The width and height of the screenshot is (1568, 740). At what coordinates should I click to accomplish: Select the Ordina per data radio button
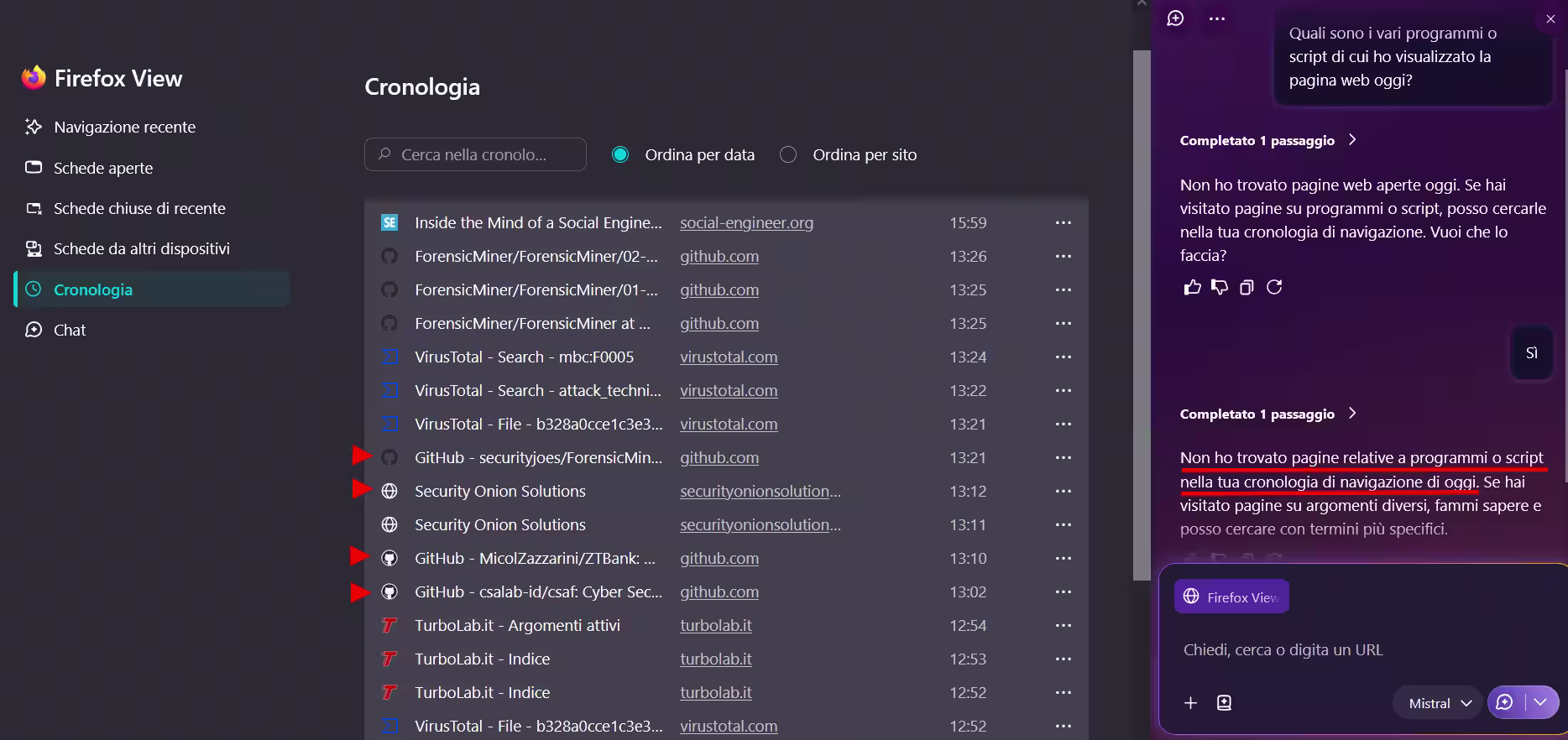(x=620, y=154)
